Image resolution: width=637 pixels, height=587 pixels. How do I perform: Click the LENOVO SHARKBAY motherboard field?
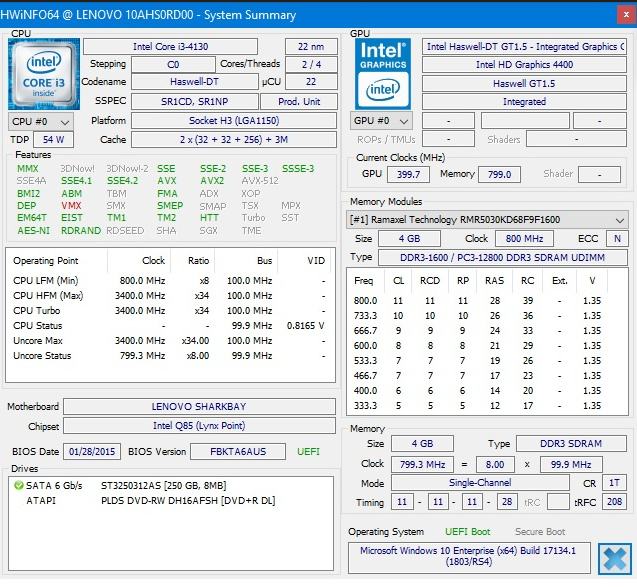199,407
